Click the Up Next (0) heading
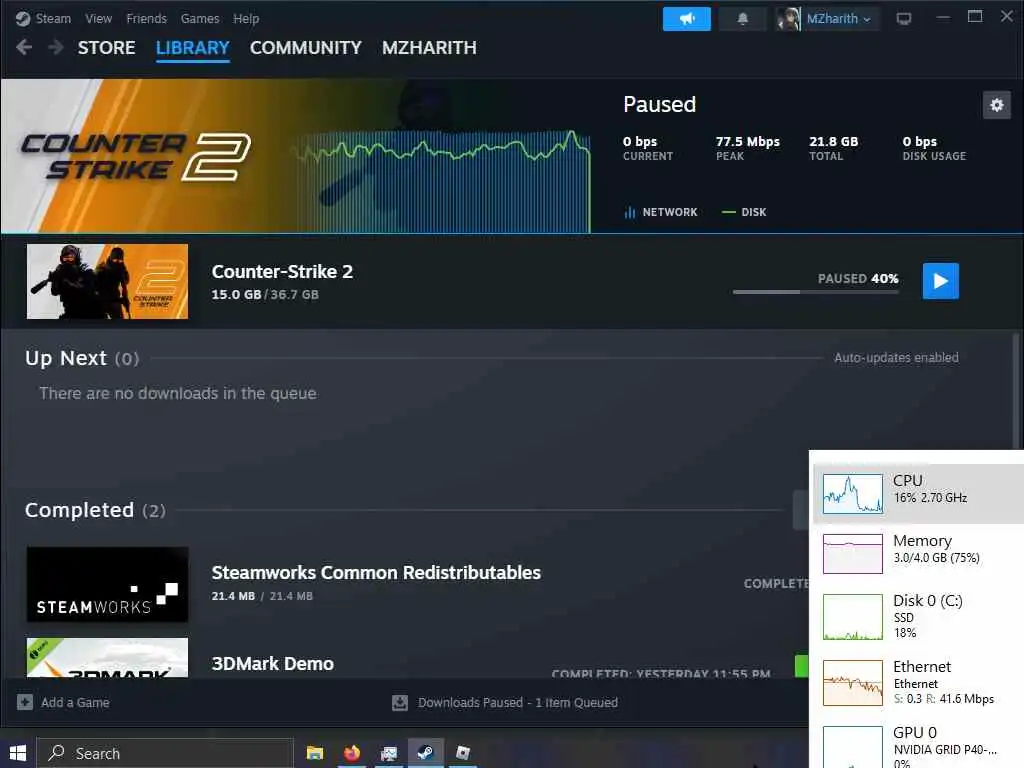 82,358
